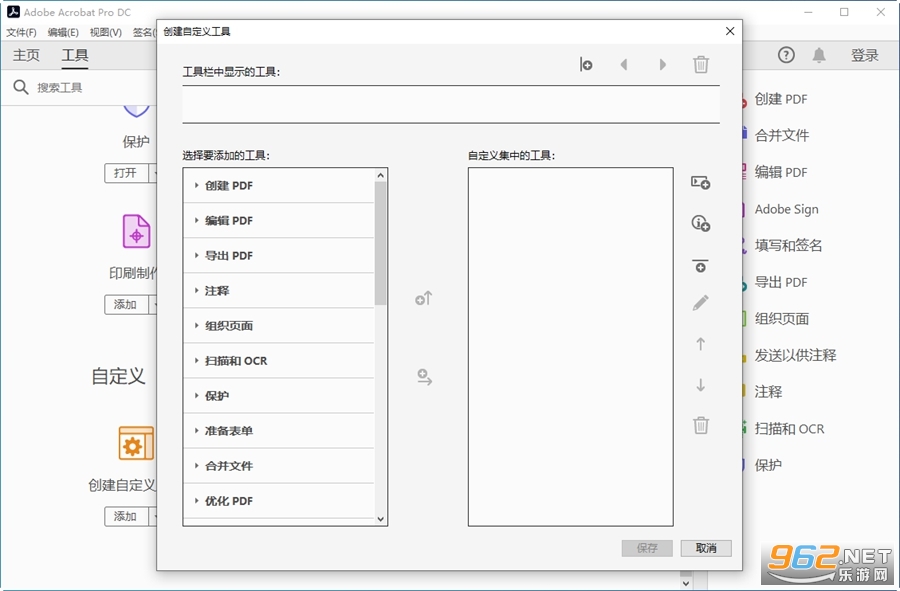Click the move left arrow icon in toolbar row

click(624, 64)
